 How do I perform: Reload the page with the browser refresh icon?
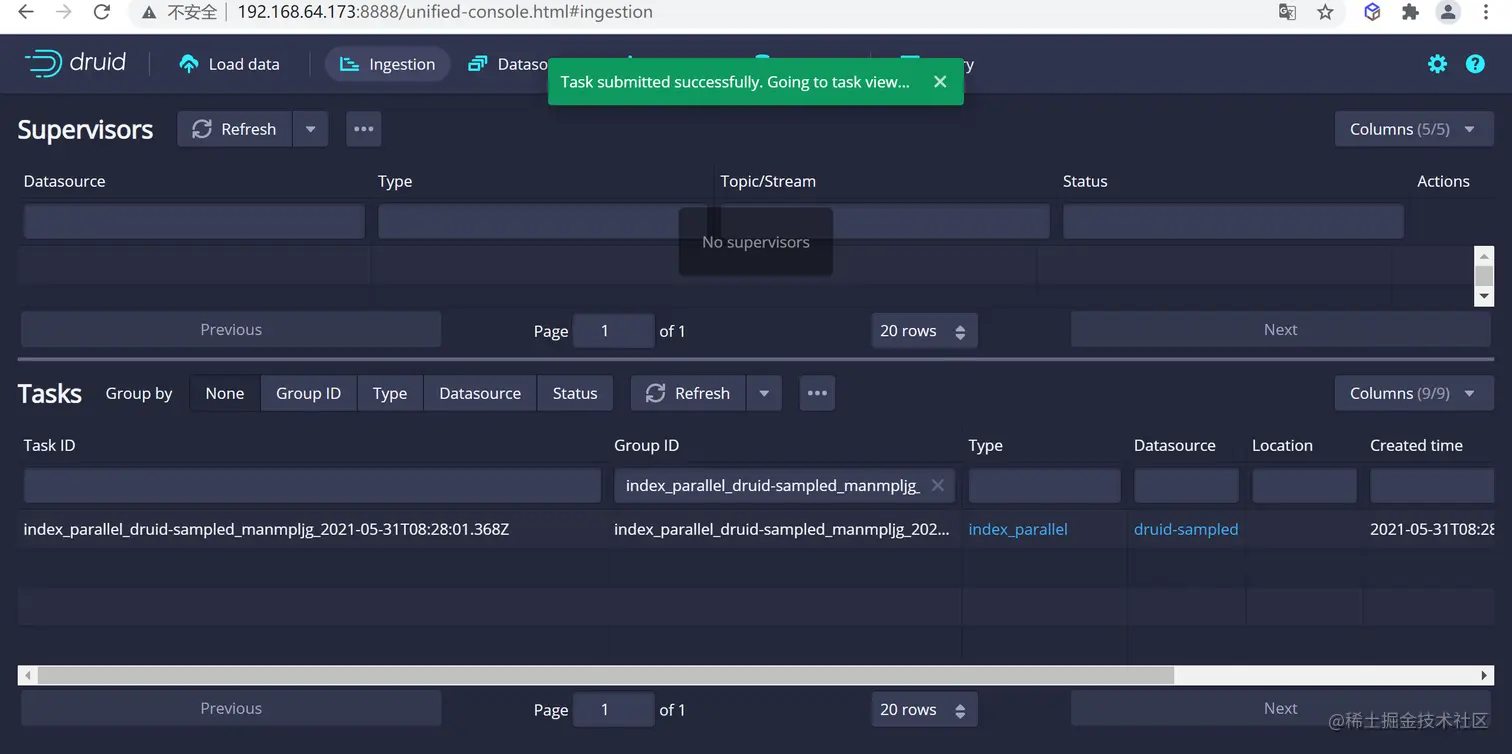[102, 12]
